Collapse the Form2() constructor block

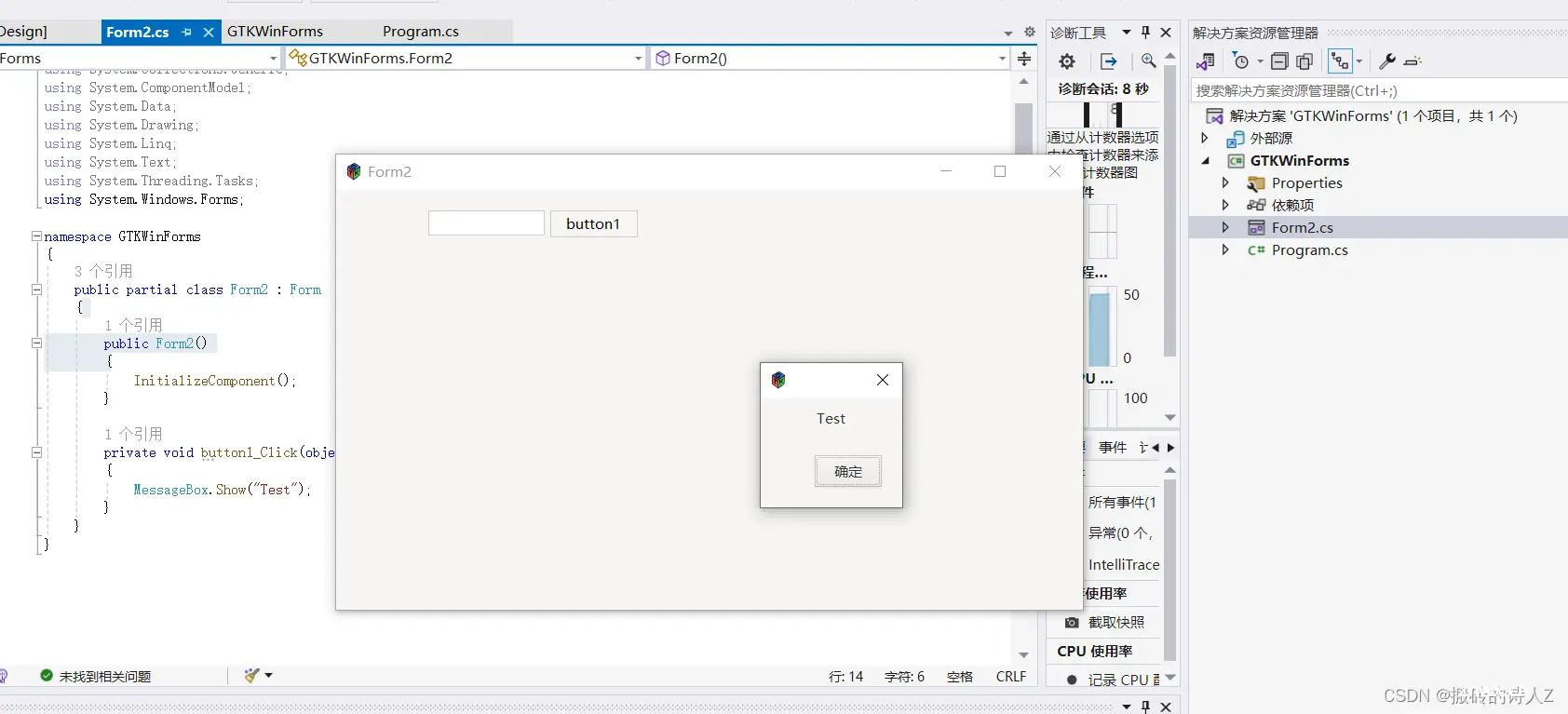pos(36,343)
